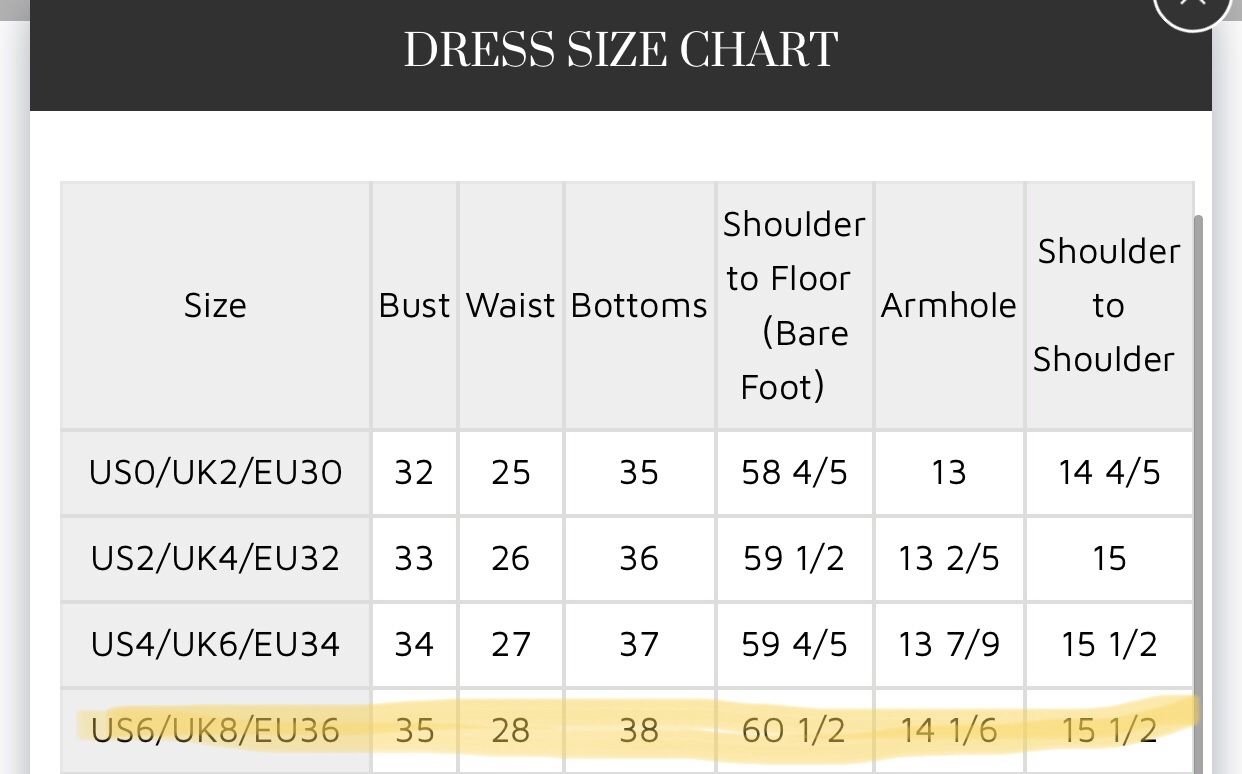
Task: Close the dress size chart popup
Action: 1193,10
